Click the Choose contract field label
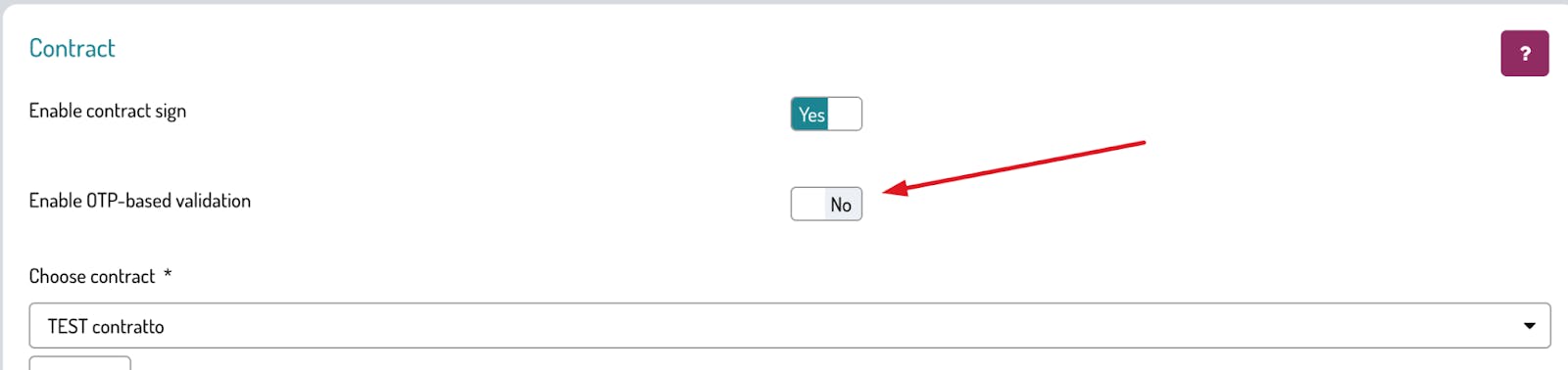The height and width of the screenshot is (370, 1568). (91, 276)
